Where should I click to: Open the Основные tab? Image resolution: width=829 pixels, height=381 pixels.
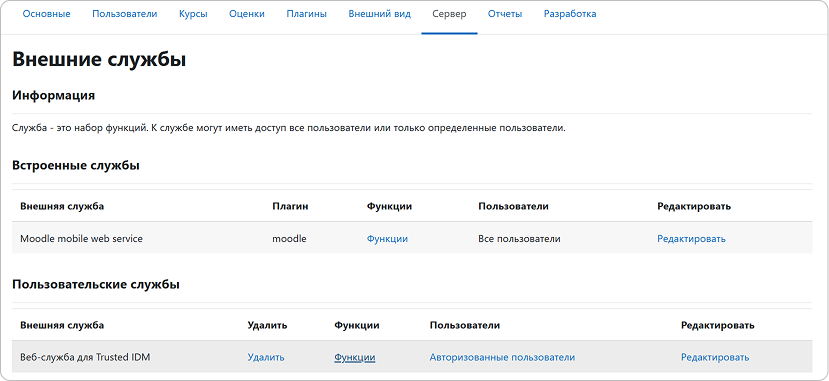tap(46, 14)
